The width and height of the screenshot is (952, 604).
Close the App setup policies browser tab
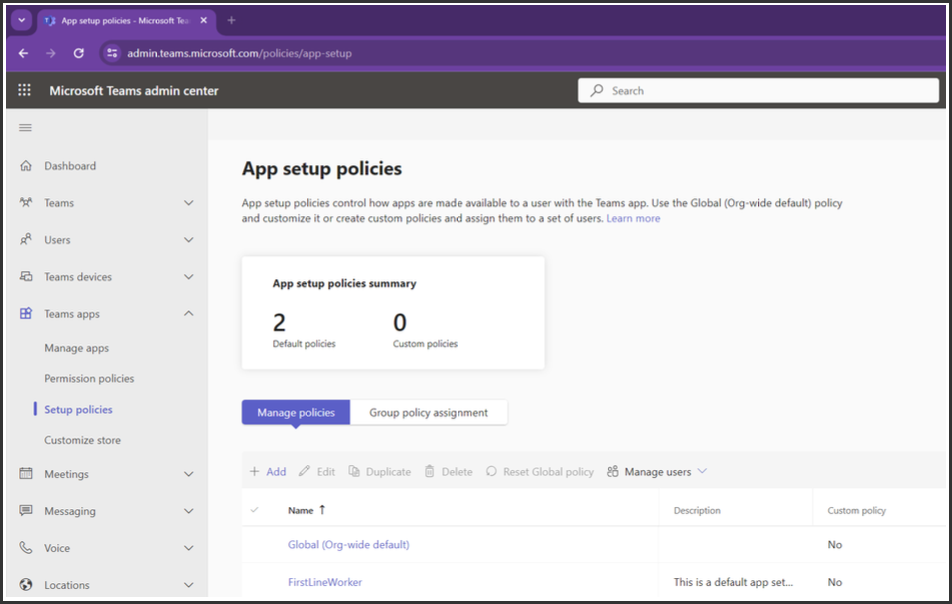203,20
